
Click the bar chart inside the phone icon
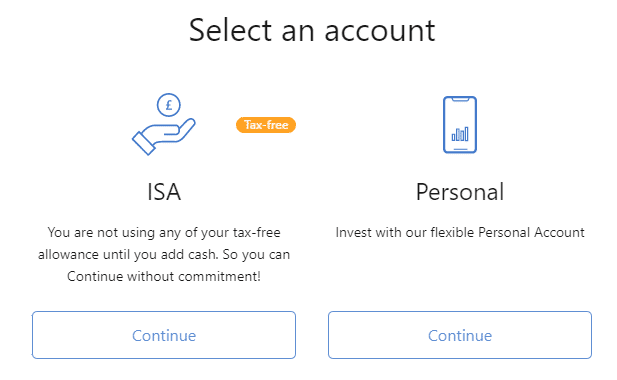[x=460, y=134]
